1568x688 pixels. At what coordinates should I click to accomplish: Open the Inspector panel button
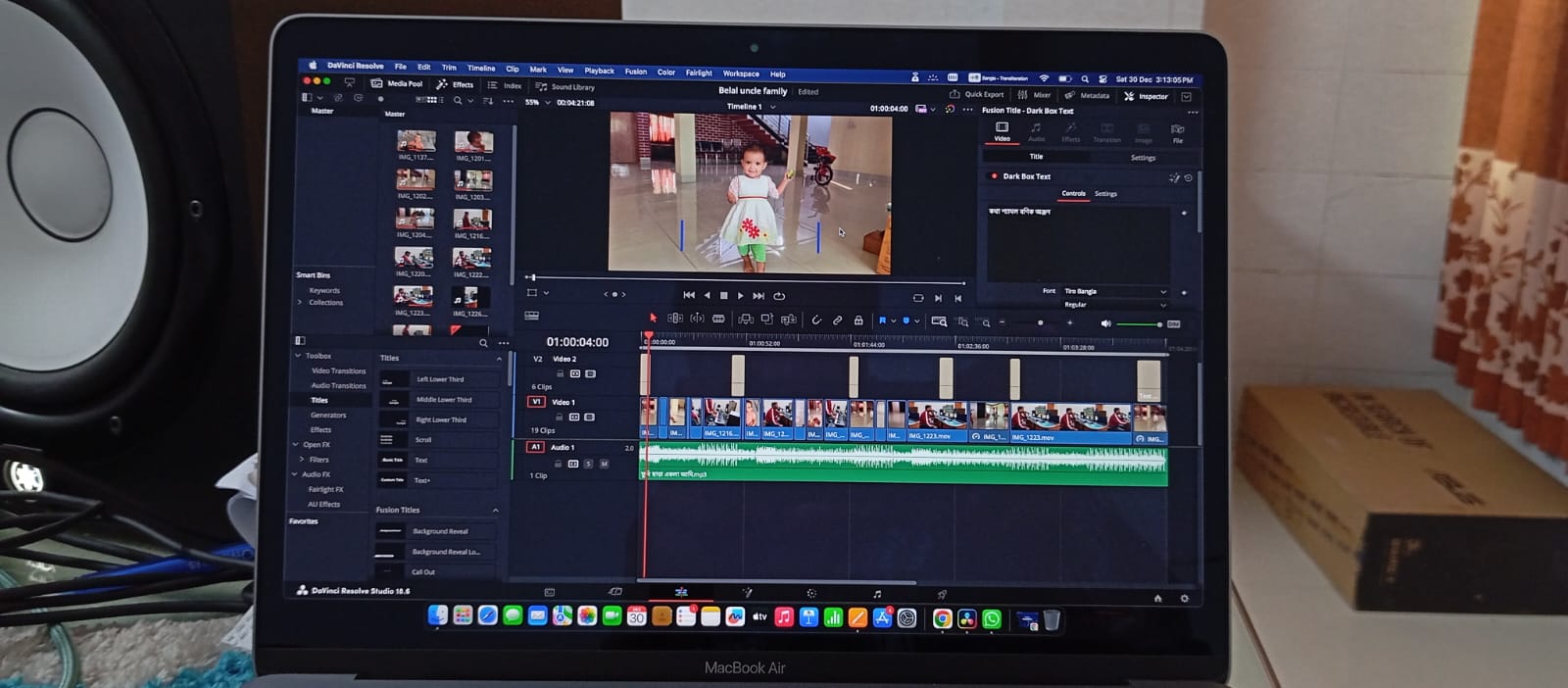[1146, 96]
